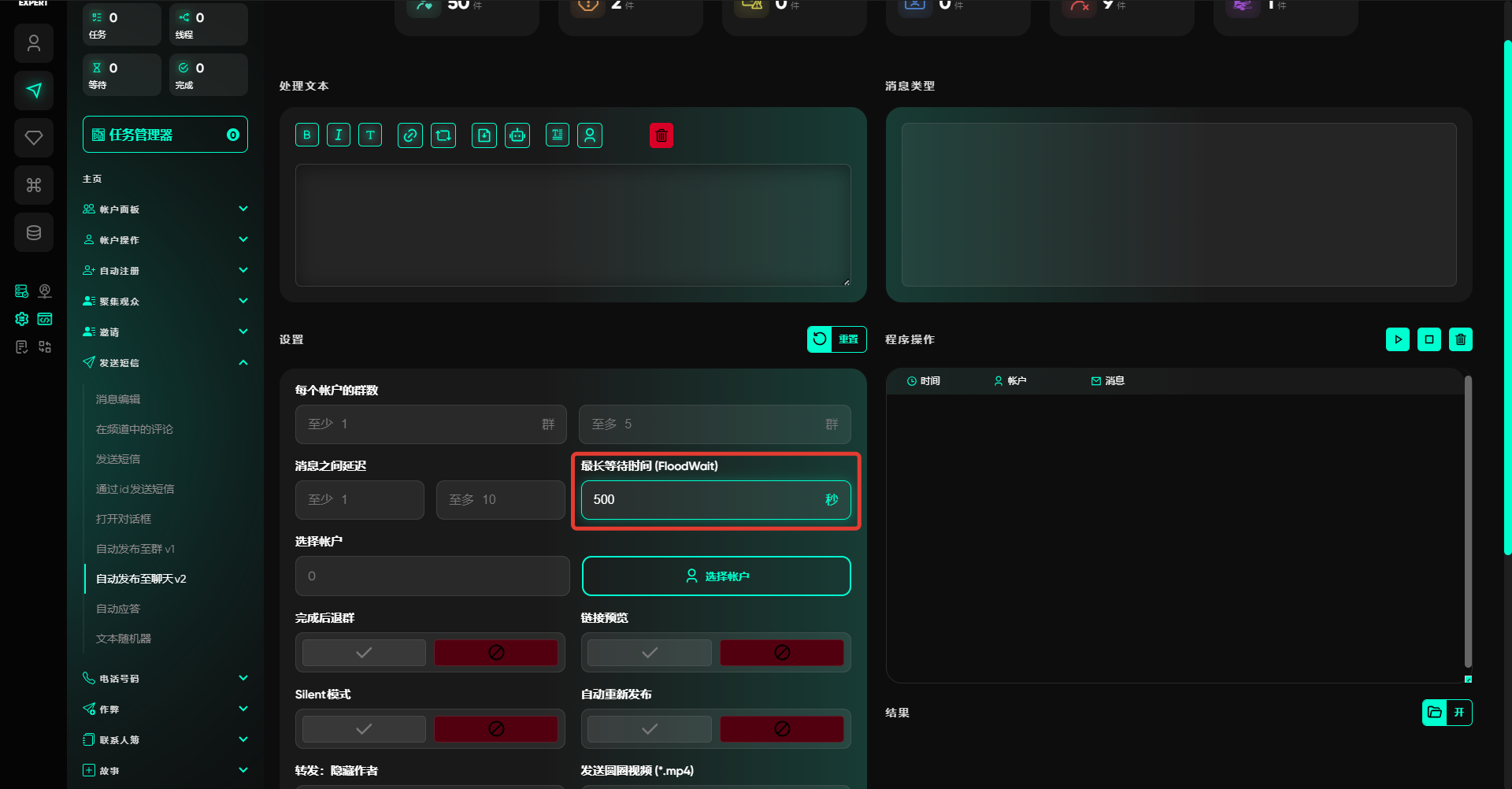Click the heart icon in left sidebar

[34, 138]
